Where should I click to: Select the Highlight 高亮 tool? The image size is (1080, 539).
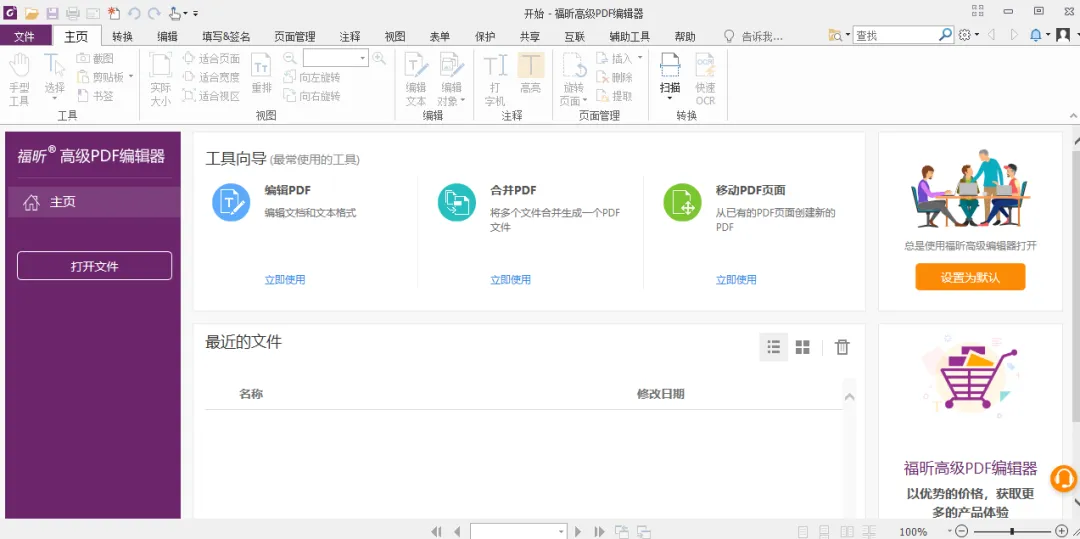coord(530,73)
